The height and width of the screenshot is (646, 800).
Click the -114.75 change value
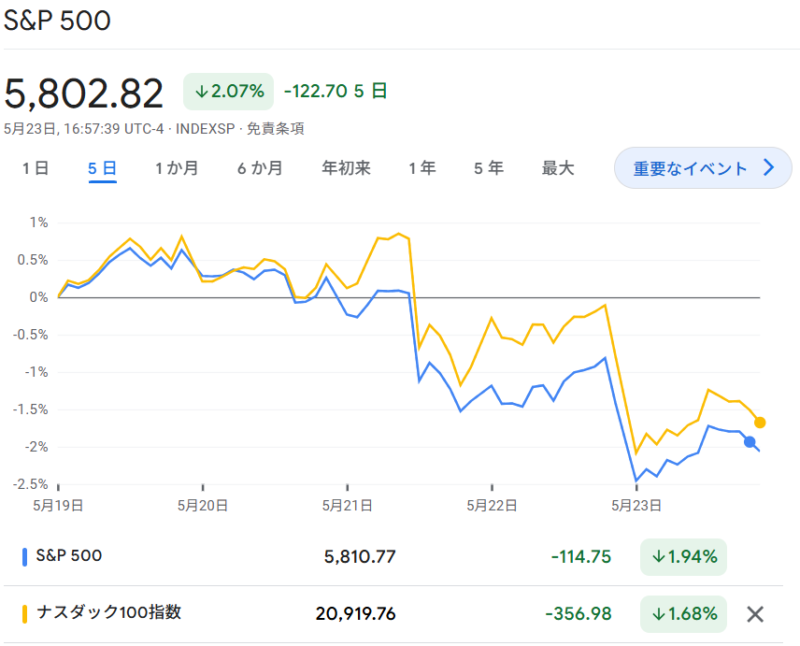581,557
